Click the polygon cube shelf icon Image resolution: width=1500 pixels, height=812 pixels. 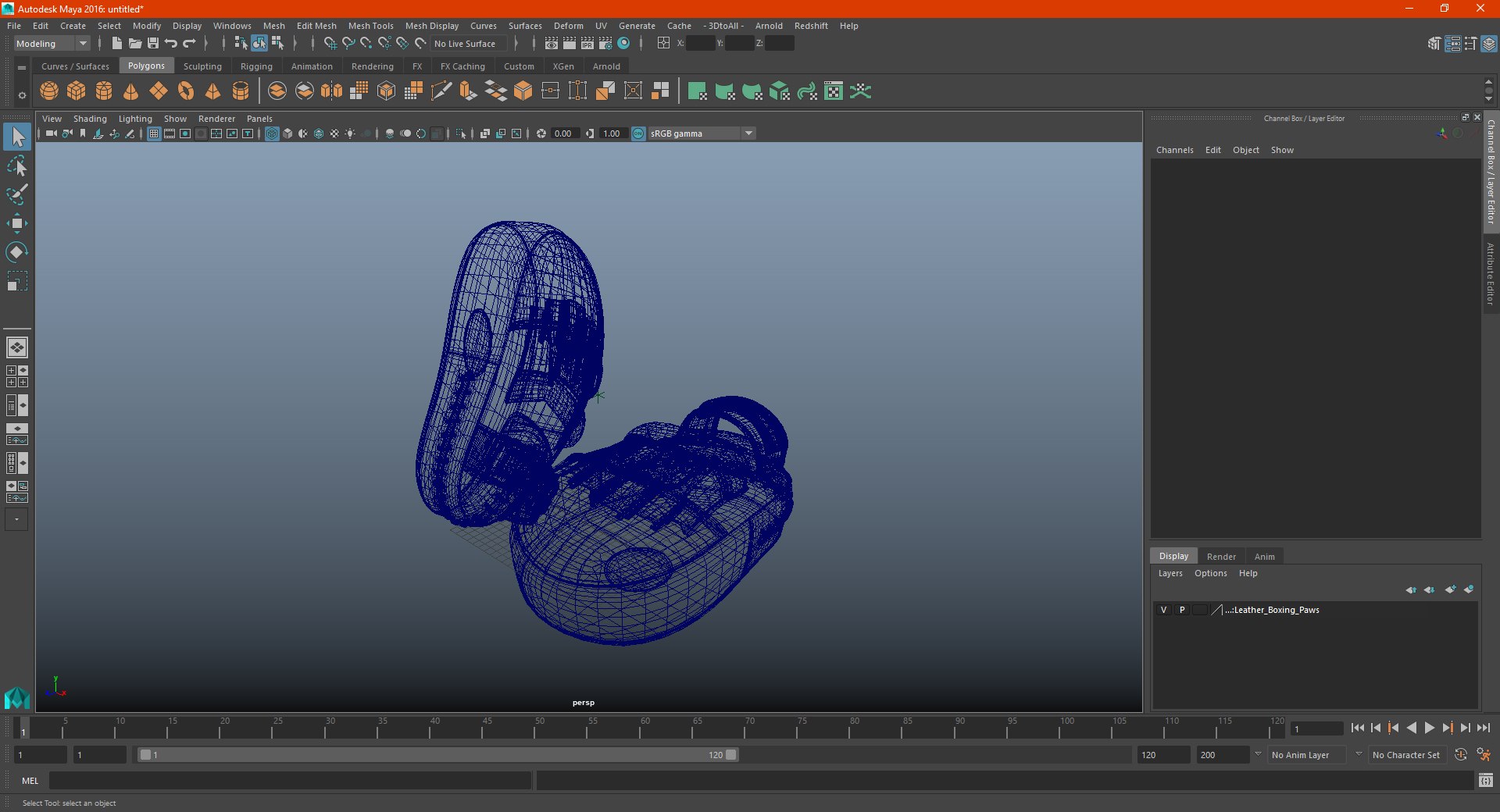tap(77, 91)
